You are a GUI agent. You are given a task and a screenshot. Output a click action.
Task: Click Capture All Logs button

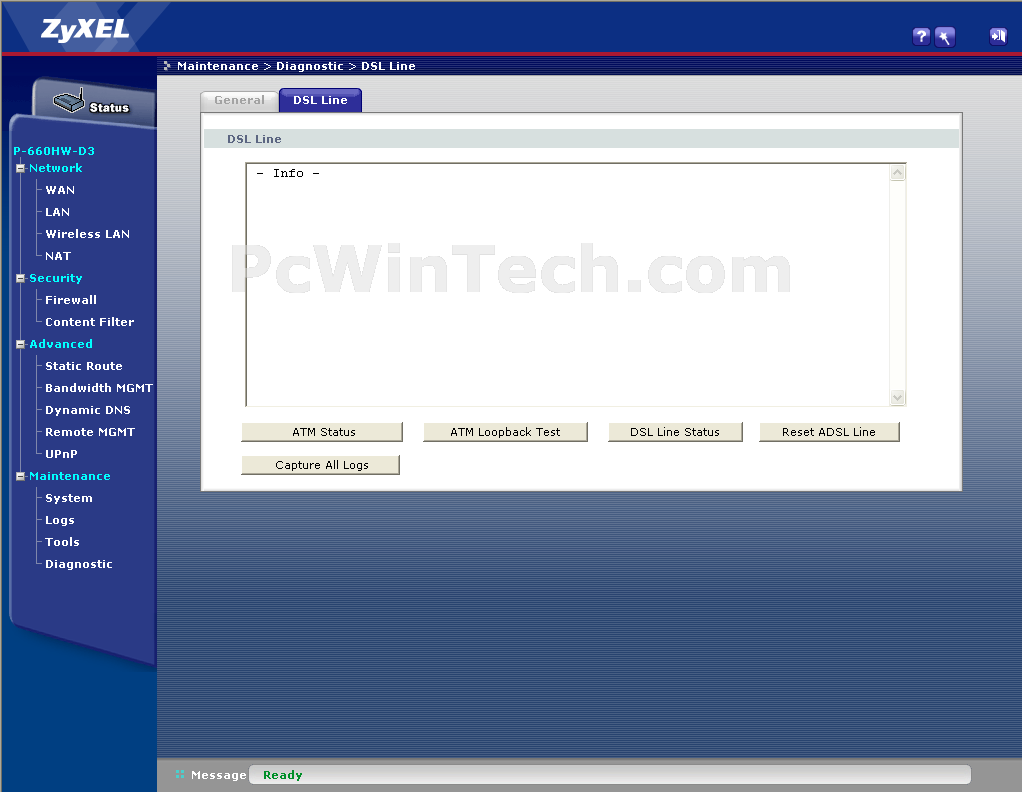pos(320,465)
